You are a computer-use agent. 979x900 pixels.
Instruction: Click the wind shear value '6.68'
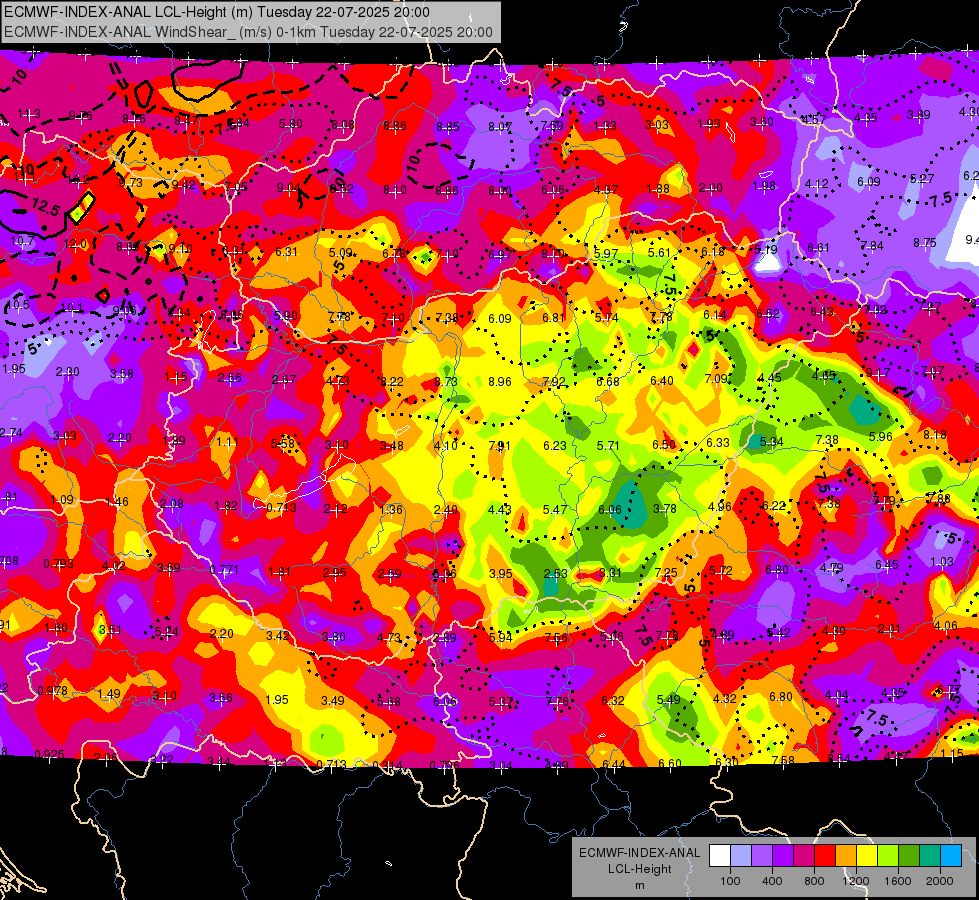pyautogui.click(x=608, y=381)
